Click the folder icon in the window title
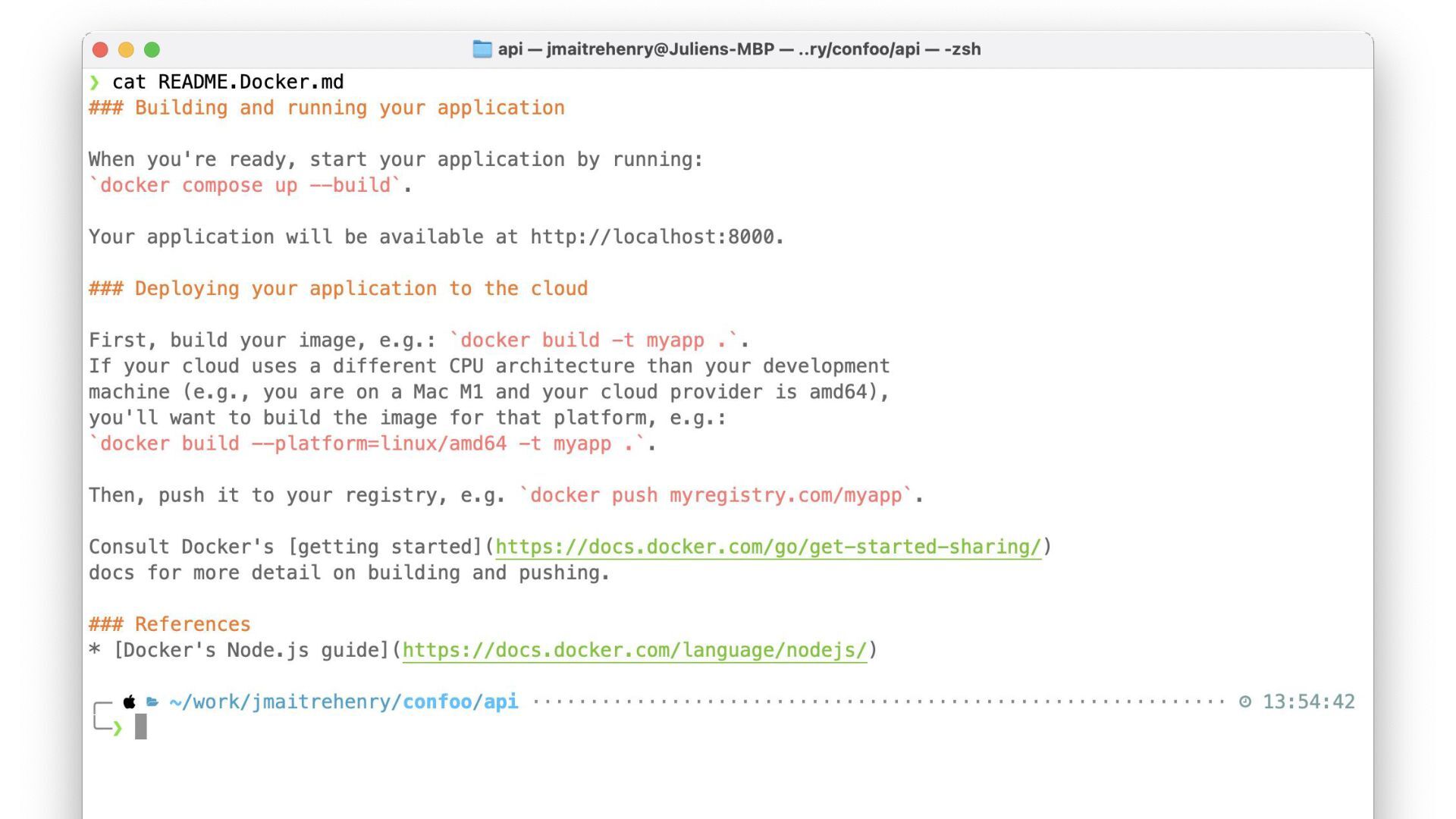This screenshot has width=1456, height=819. [482, 49]
